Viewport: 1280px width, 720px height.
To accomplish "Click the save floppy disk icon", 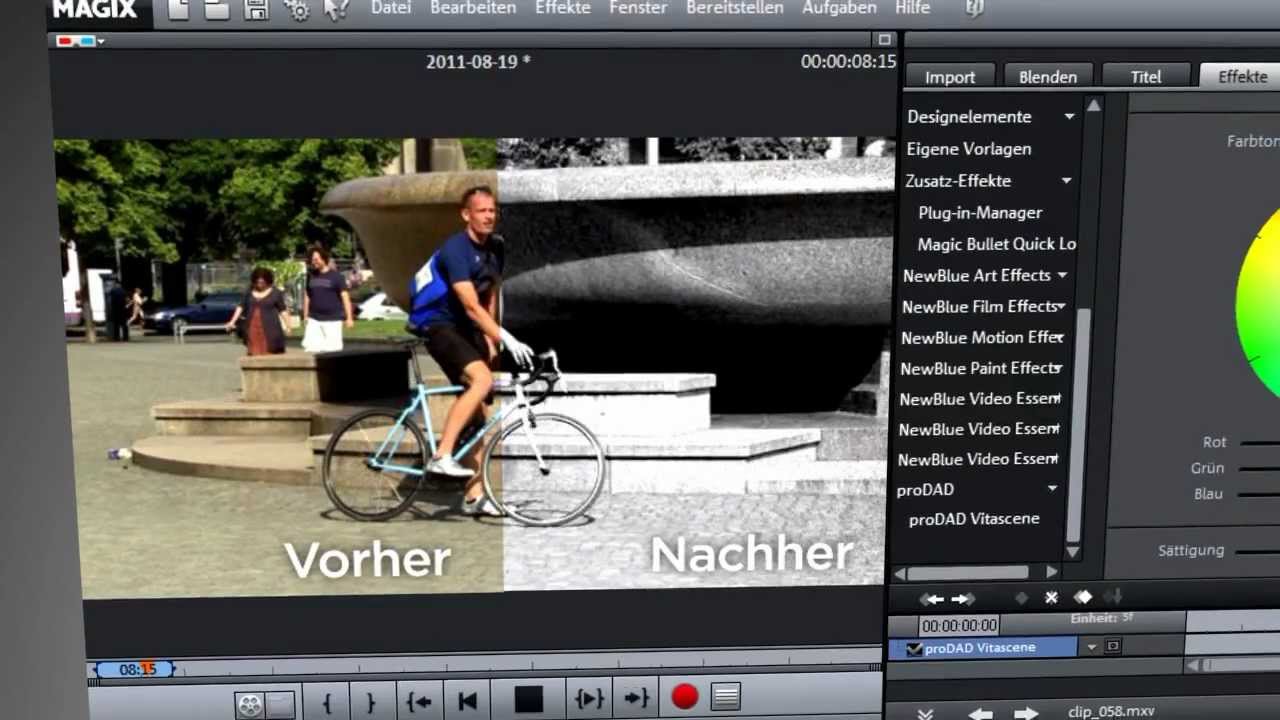I will pos(256,10).
